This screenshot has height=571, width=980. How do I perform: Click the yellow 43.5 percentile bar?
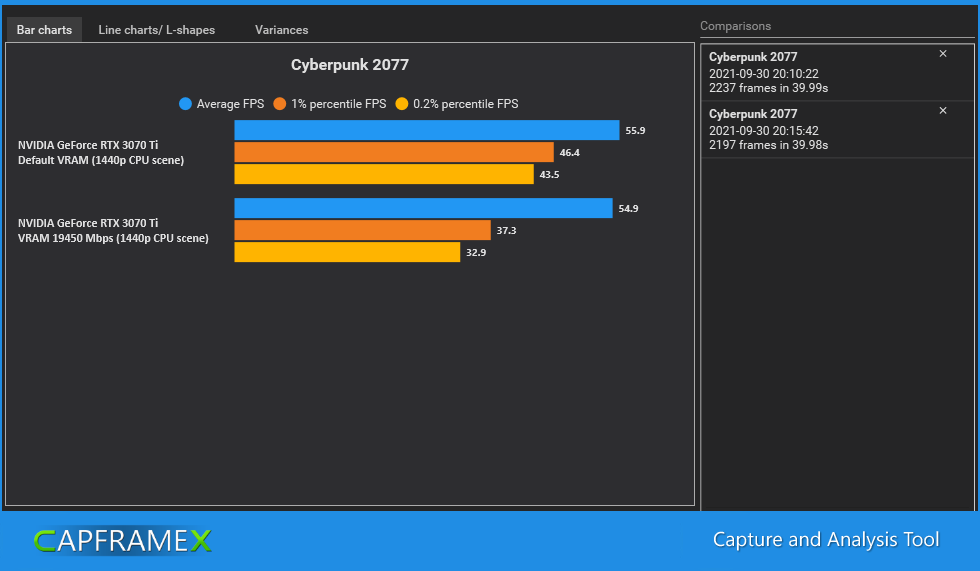point(384,174)
